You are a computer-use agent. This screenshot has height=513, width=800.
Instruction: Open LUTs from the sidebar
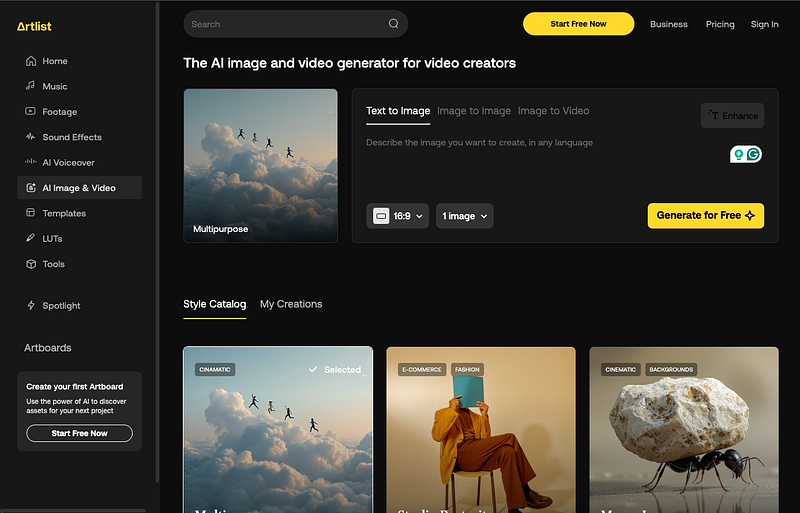pyautogui.click(x=52, y=239)
